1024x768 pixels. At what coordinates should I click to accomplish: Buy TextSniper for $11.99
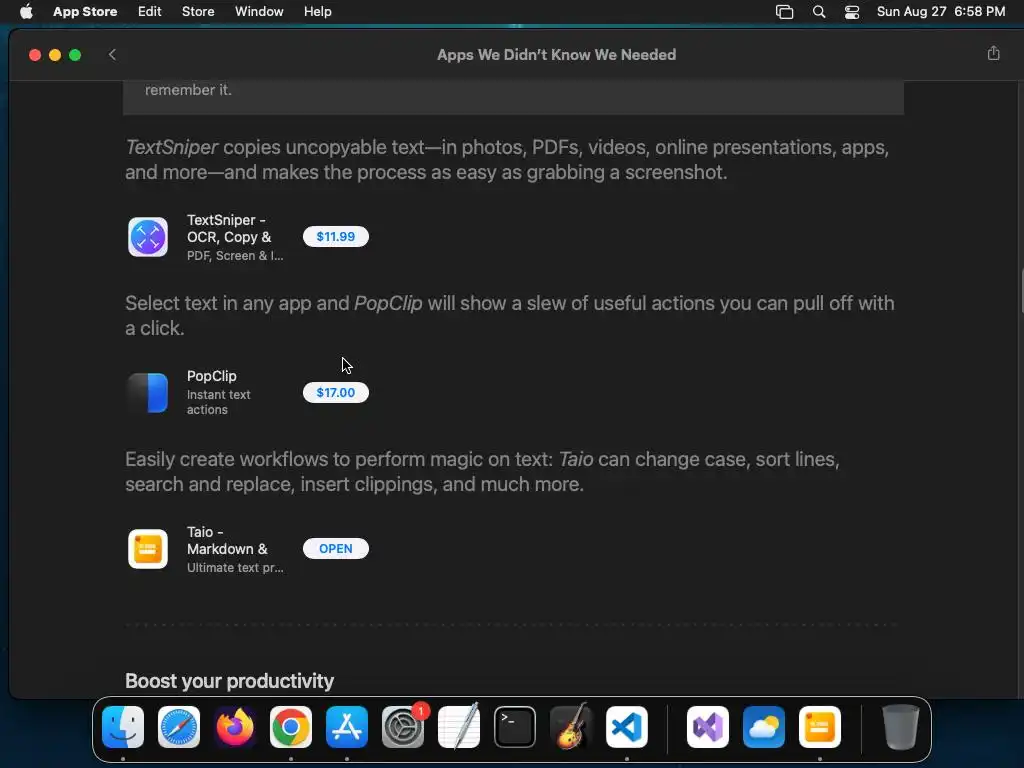pyautogui.click(x=336, y=236)
